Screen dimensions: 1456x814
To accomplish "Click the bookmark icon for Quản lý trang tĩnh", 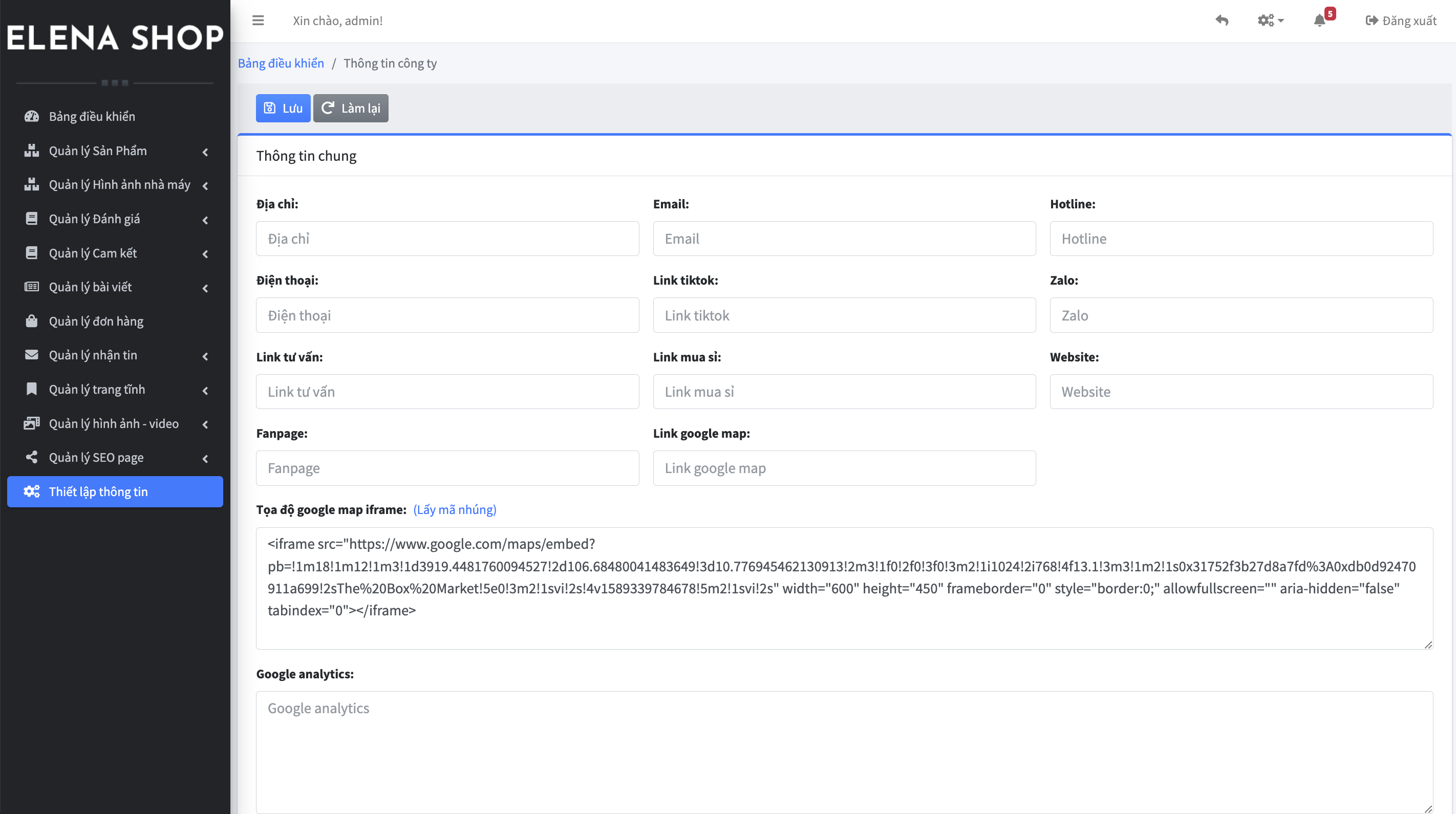I will [x=32, y=390].
